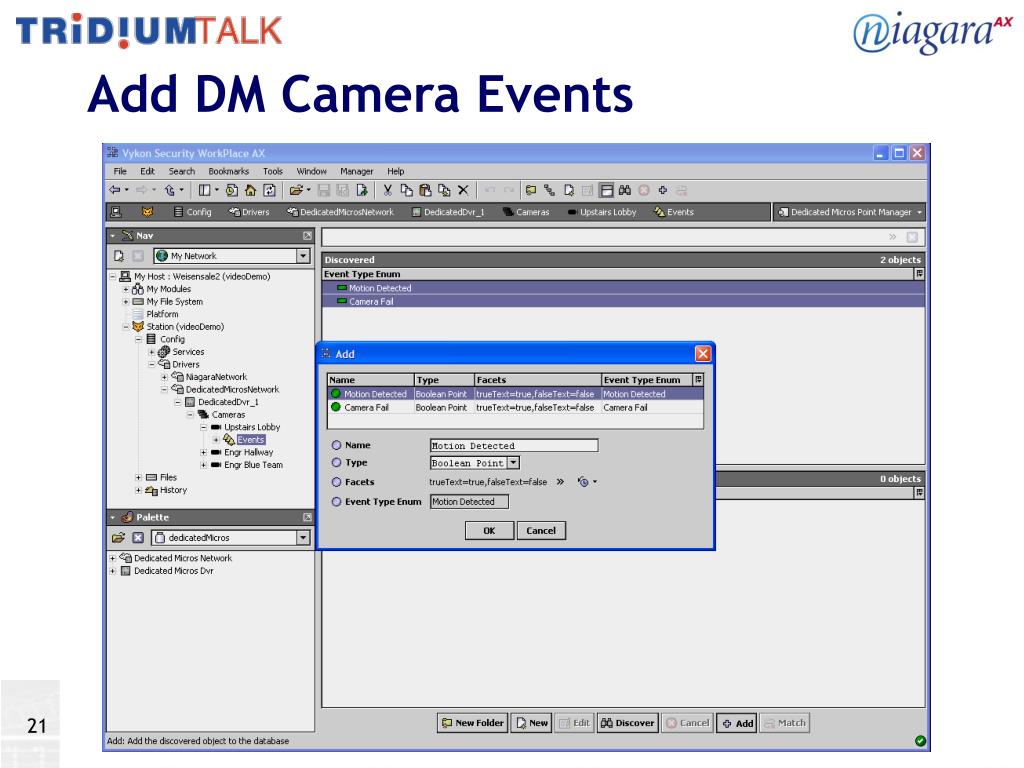Select Dedicated Micros Dvr in palette
The width and height of the screenshot is (1024, 768).
[x=174, y=571]
